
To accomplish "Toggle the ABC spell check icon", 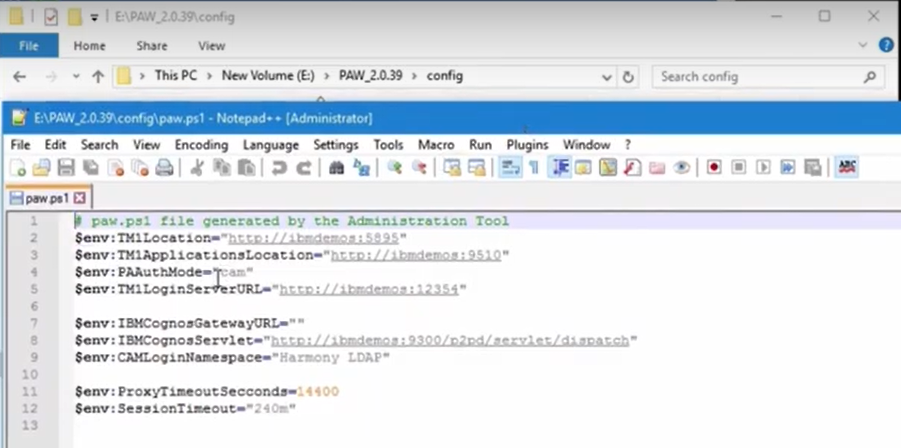I will click(846, 168).
